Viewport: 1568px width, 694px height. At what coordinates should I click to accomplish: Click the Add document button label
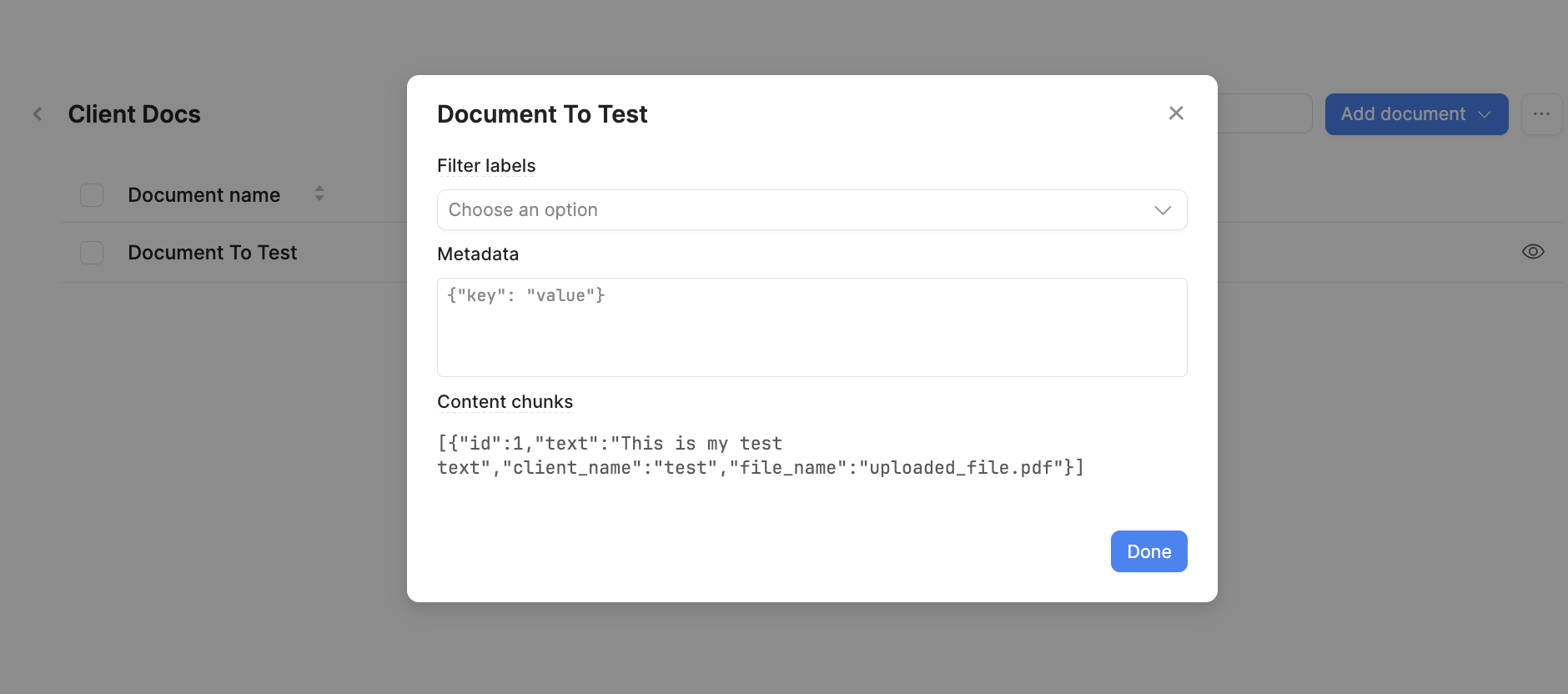(x=1403, y=114)
